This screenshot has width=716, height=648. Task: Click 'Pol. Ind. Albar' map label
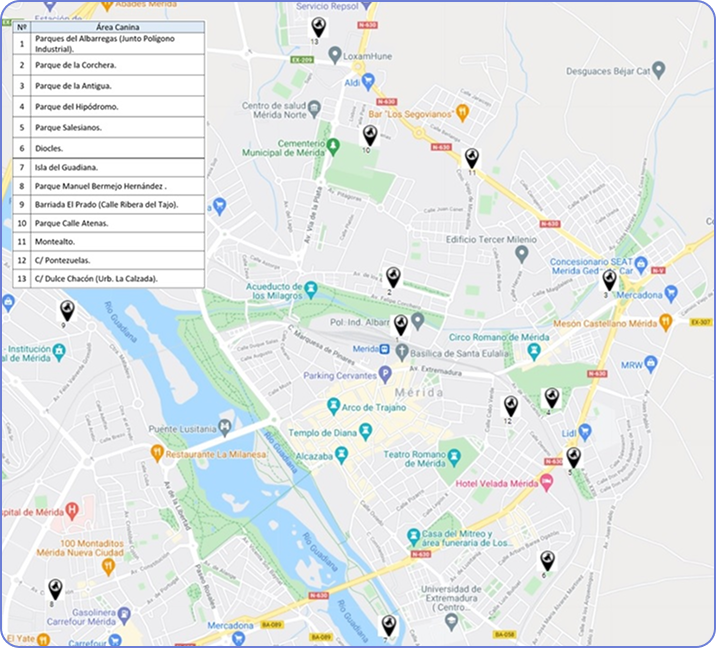(359, 322)
